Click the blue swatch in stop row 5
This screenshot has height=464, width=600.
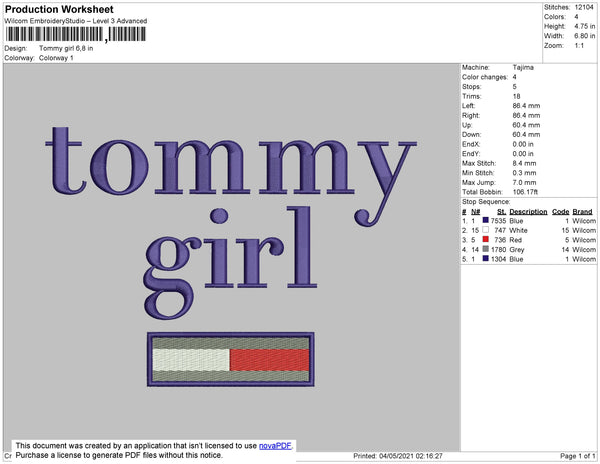tap(486, 259)
